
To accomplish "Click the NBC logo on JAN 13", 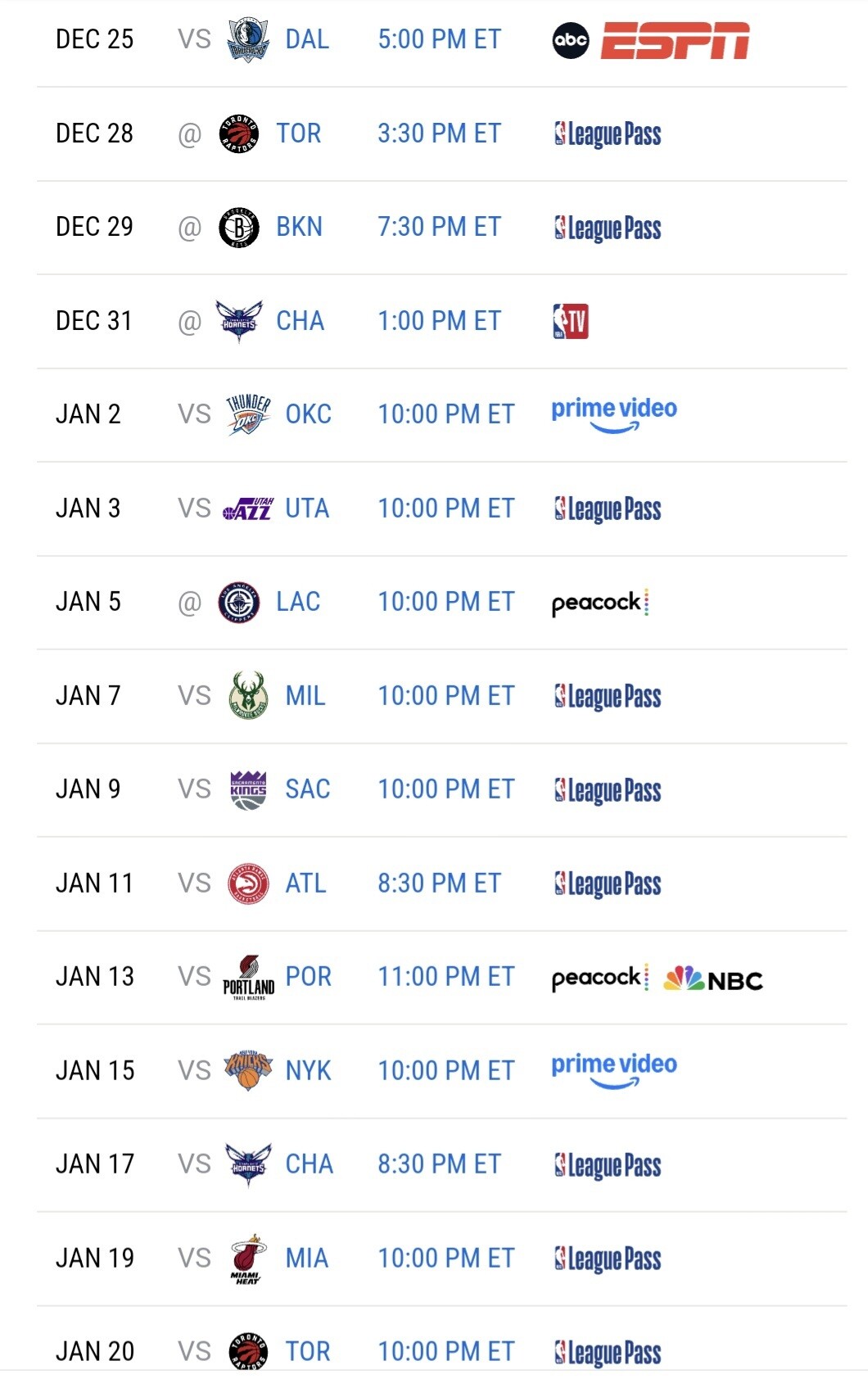I will [713, 979].
